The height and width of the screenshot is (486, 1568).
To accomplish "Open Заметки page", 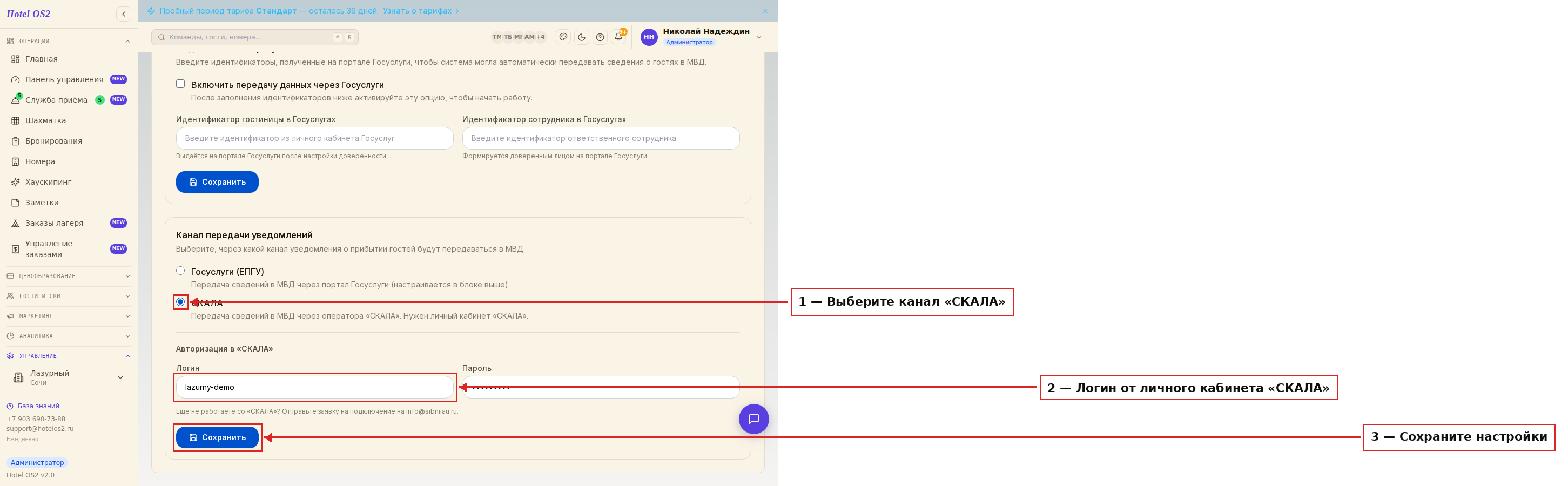I will point(69,202).
